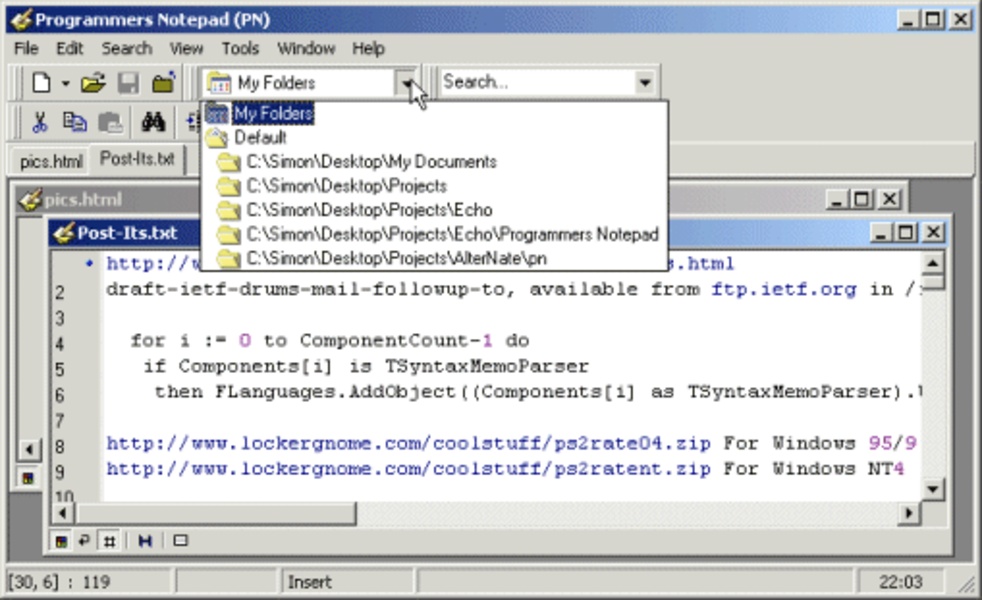Screen dimensions: 982x600
Task: Click the pics.html window title icon
Action: (30, 200)
